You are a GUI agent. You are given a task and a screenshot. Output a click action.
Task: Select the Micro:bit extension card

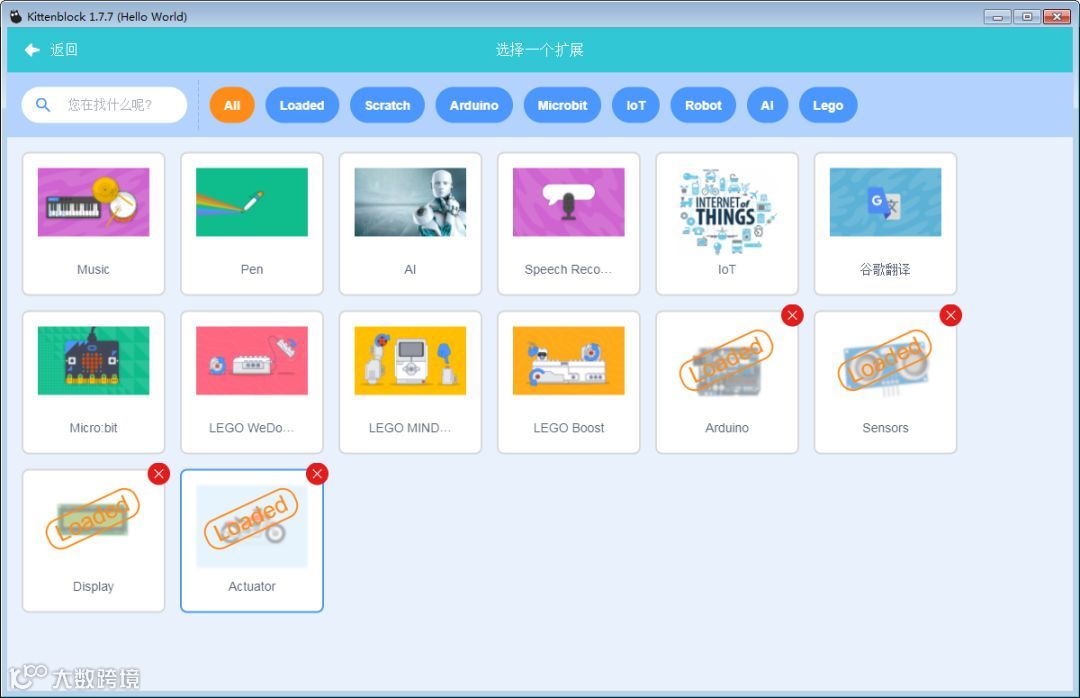click(94, 382)
